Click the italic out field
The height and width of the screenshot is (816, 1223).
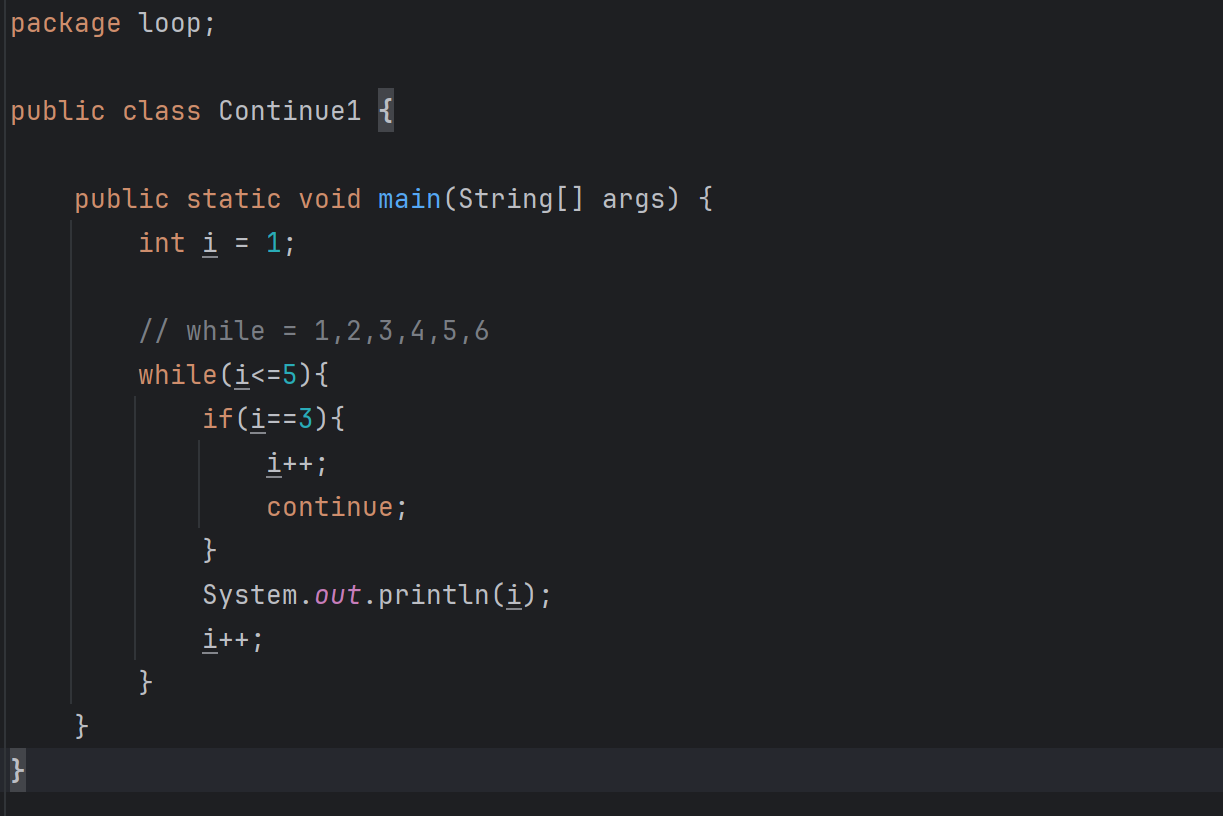(x=338, y=595)
